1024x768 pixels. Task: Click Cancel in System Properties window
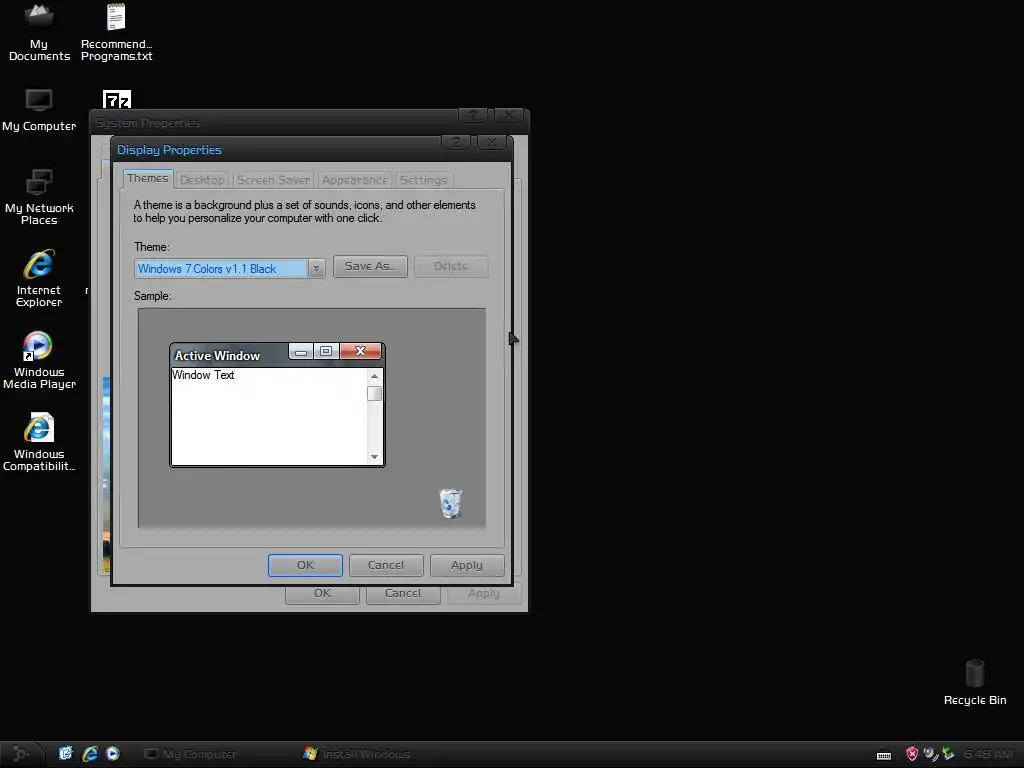point(403,594)
